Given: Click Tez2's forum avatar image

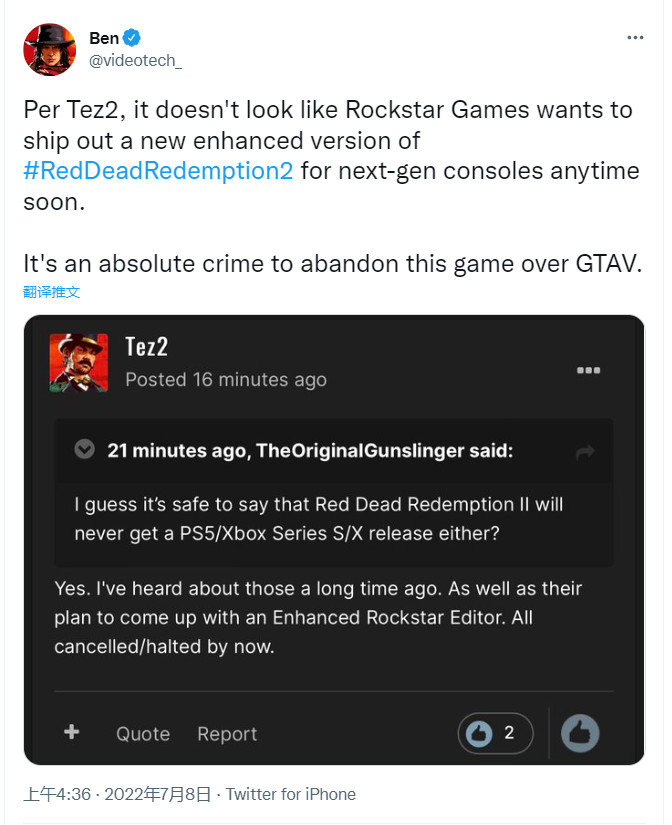Looking at the screenshot, I should (78, 362).
